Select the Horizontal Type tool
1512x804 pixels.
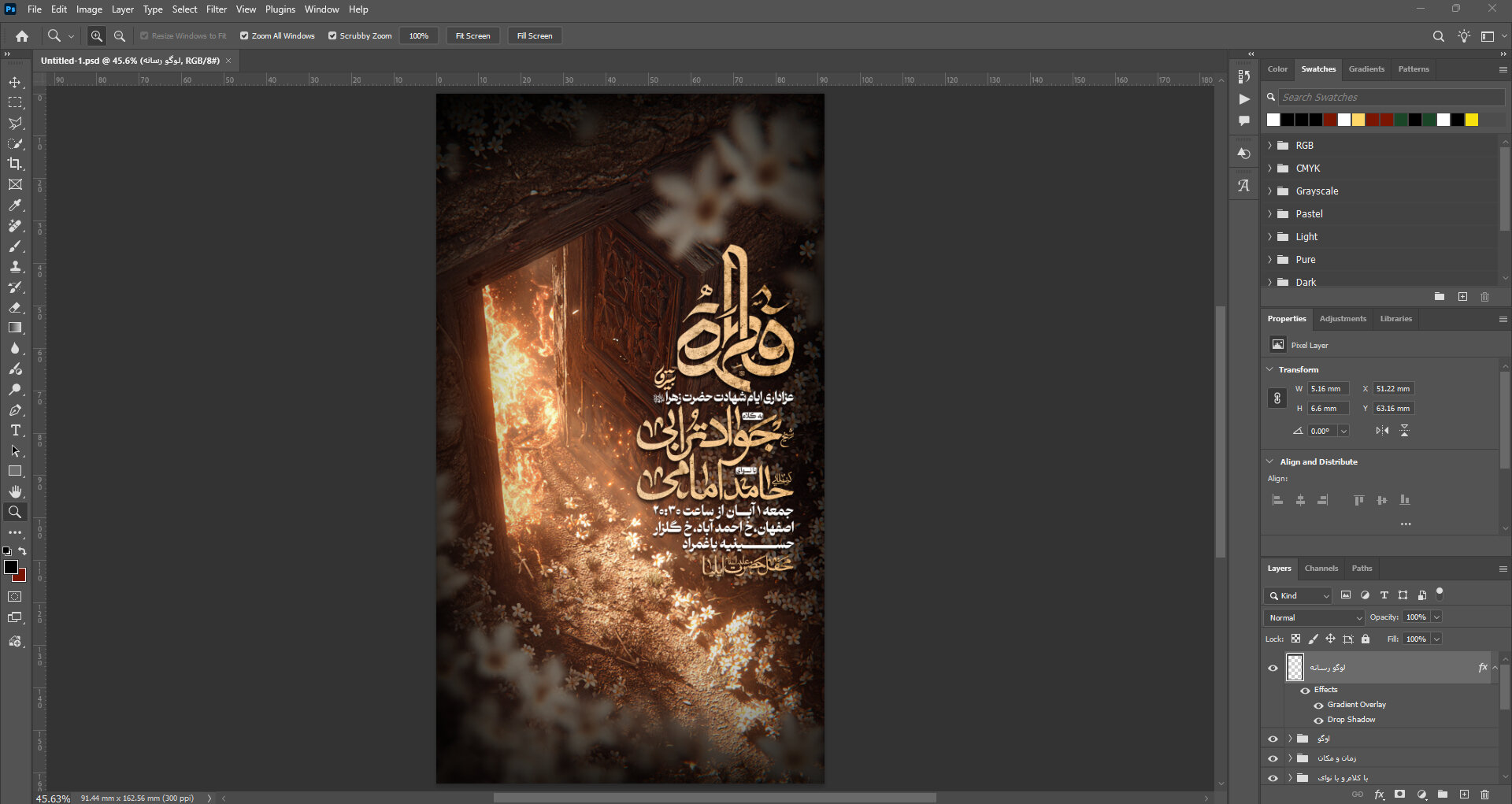[x=15, y=430]
